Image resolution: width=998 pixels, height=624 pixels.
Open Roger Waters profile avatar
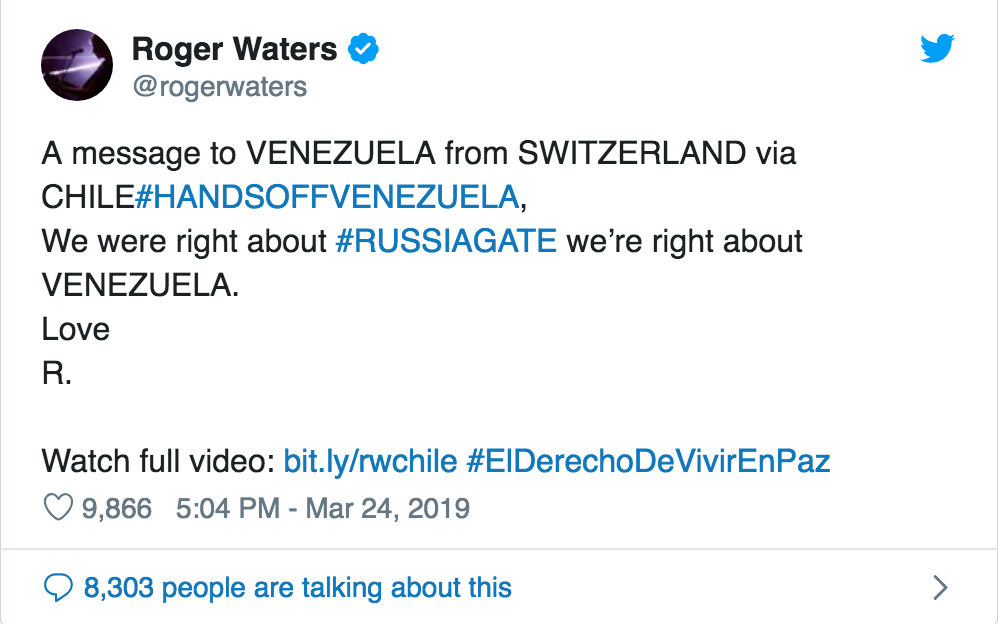[76, 65]
